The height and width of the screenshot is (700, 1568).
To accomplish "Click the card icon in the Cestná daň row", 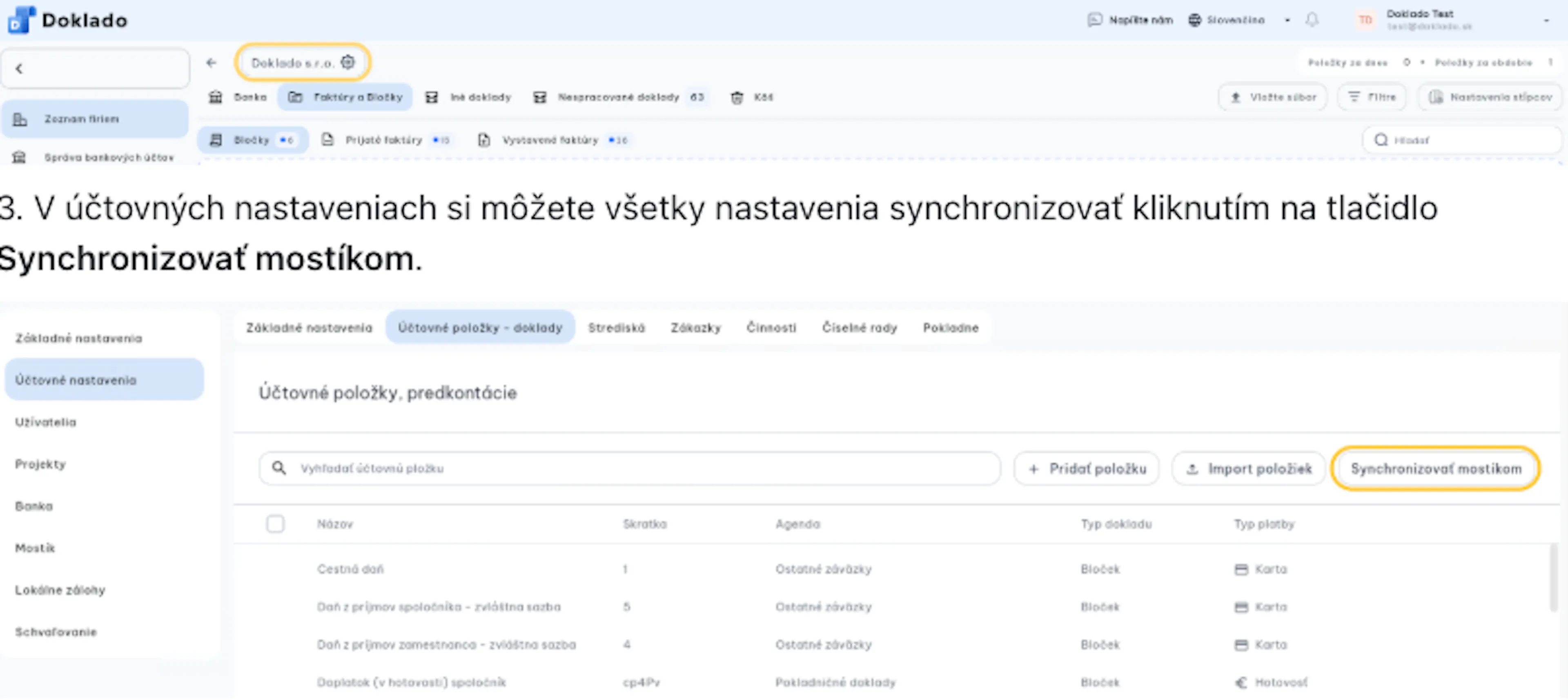I will (1241, 570).
